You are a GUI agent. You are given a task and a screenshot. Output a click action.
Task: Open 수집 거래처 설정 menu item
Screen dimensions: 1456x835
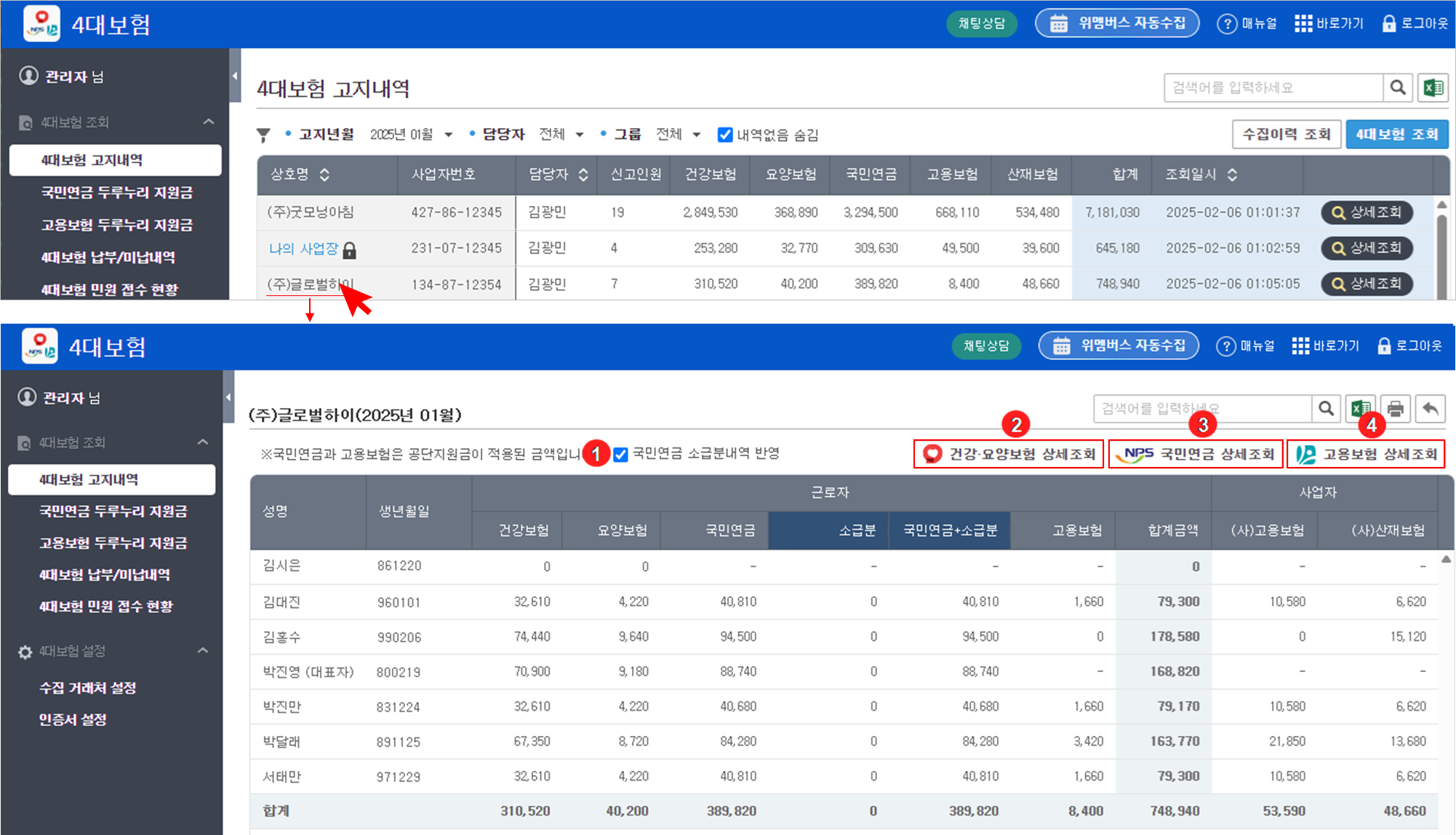(88, 688)
